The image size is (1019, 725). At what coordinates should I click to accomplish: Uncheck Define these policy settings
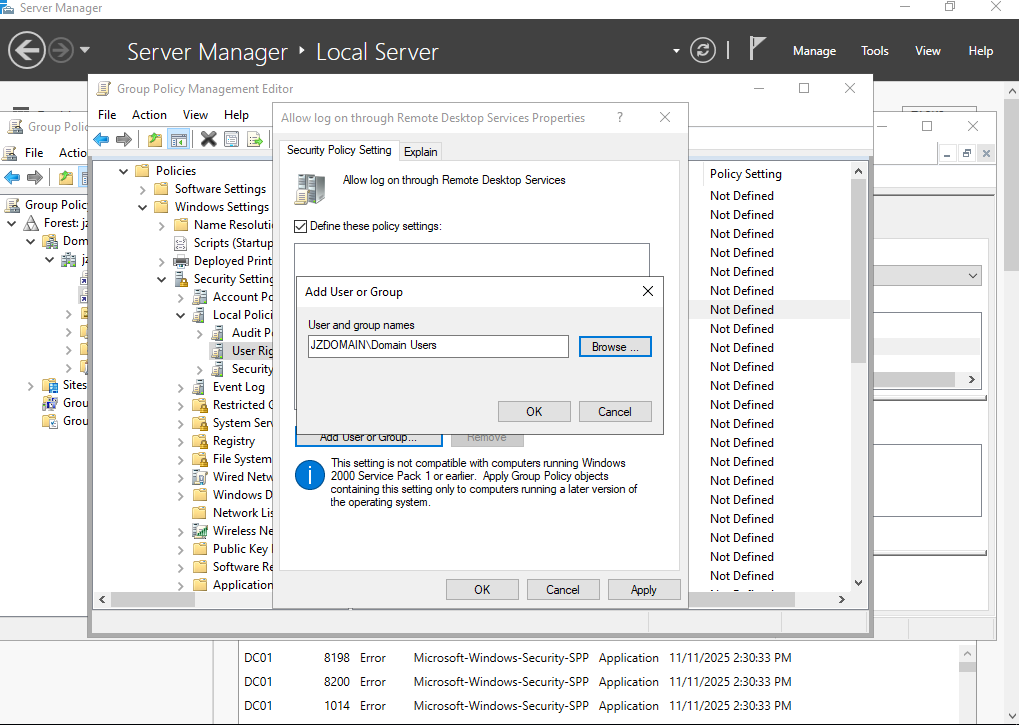coord(302,225)
